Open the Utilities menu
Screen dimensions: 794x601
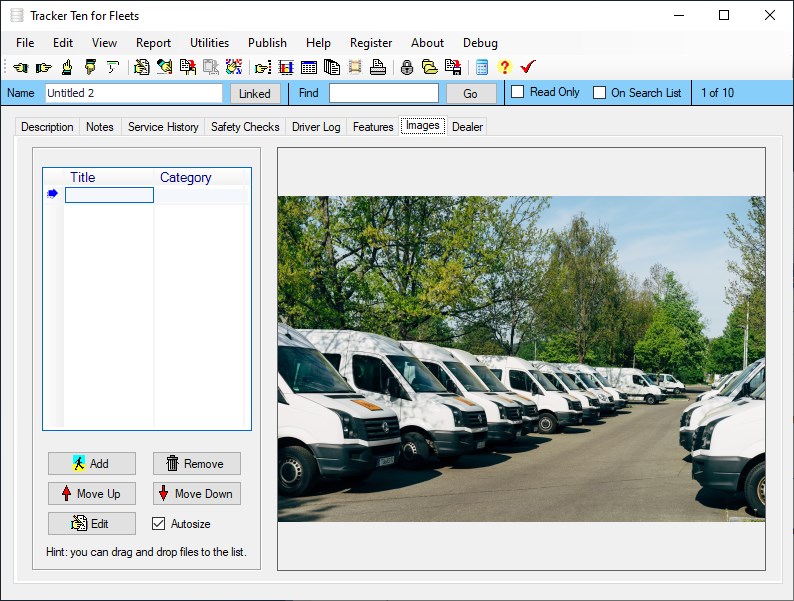click(x=209, y=43)
